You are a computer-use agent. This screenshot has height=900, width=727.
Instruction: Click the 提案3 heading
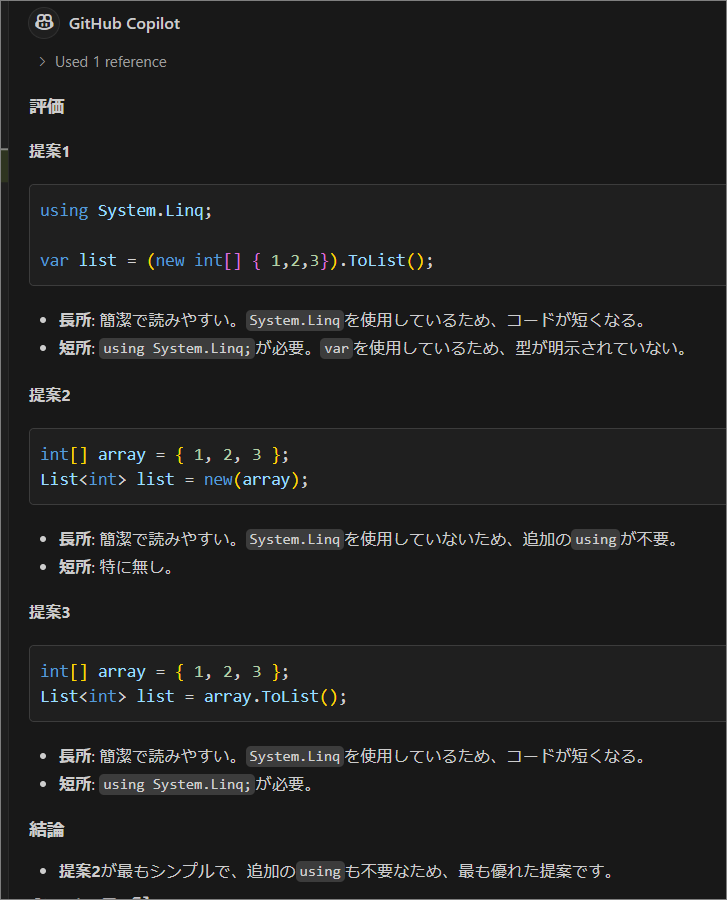point(50,612)
